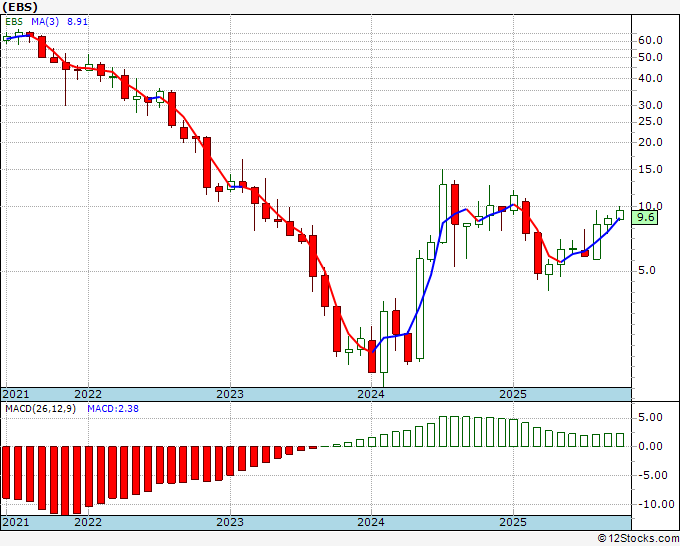Click the latest green candlestick near 9.6
Screen dimensions: 680x546
pos(620,214)
